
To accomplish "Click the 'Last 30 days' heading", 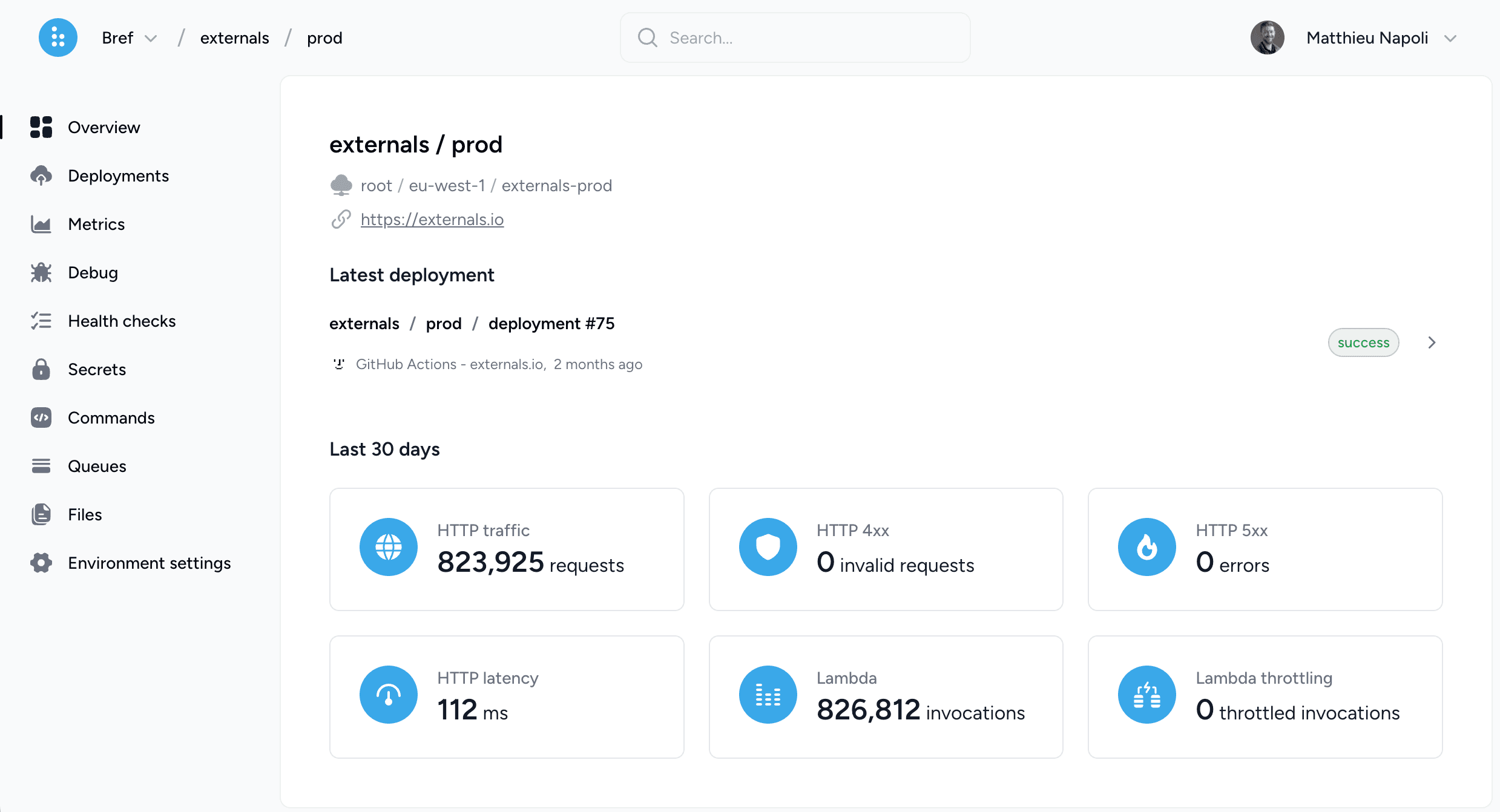I will pos(384,449).
